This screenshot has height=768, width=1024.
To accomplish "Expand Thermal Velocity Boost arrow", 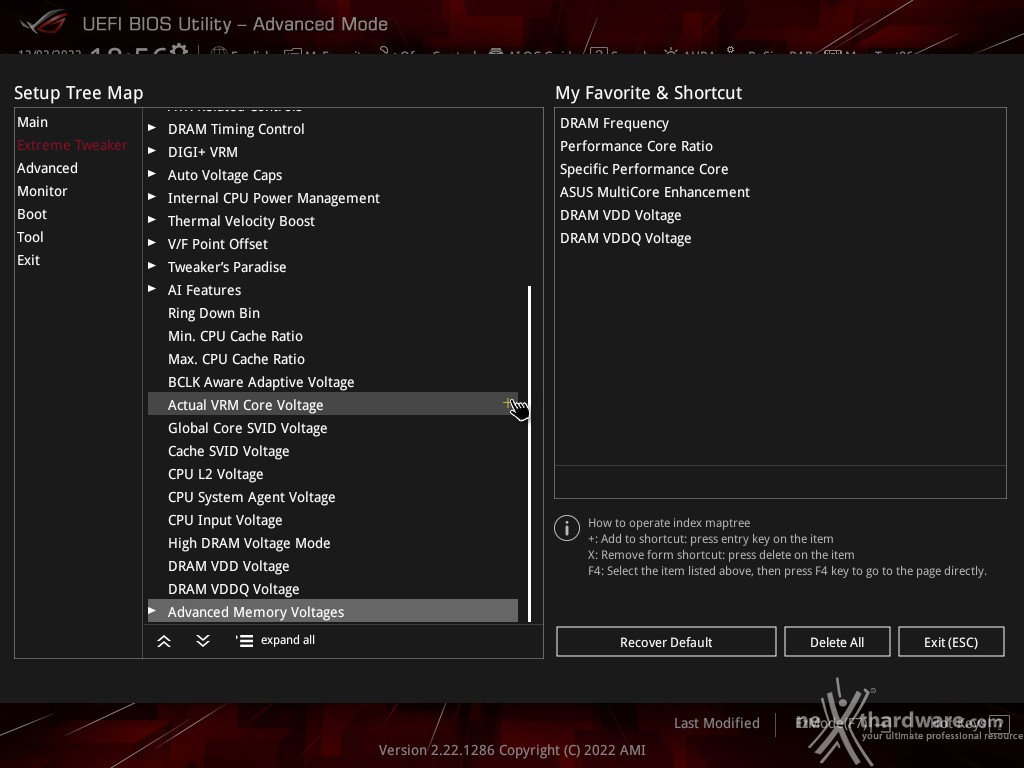I will coord(152,219).
